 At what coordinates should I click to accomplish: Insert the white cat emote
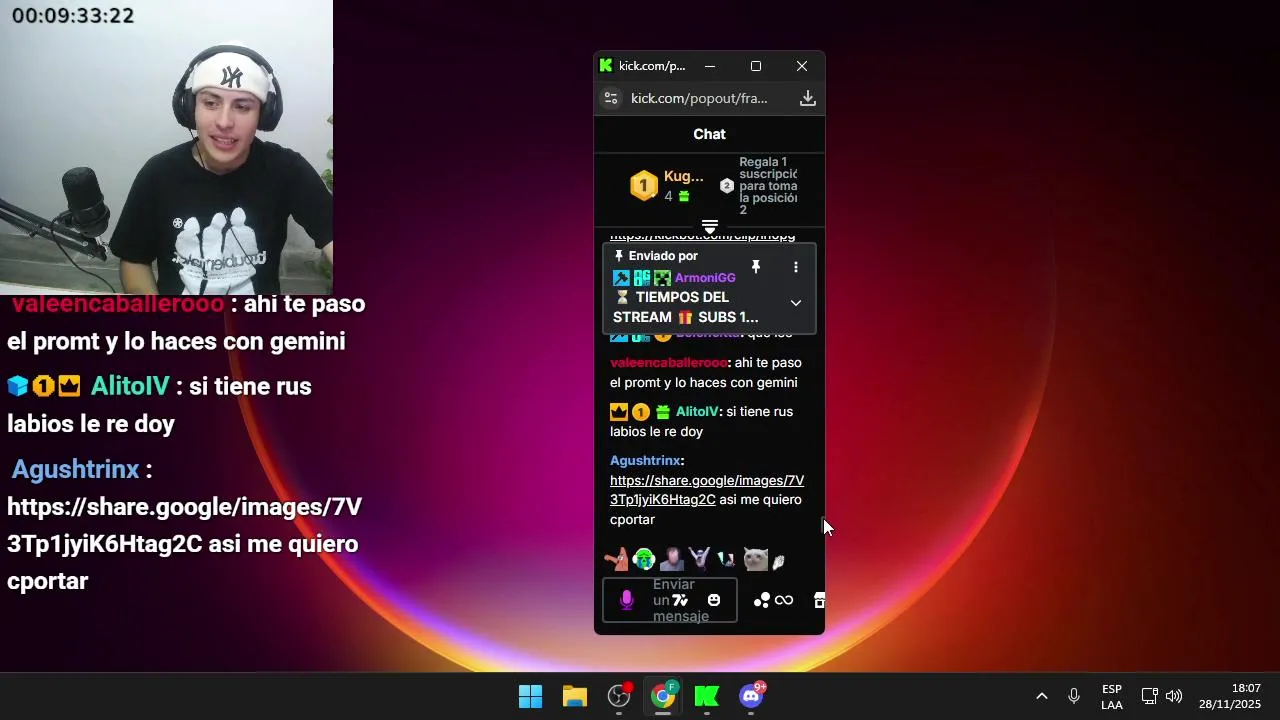[756, 560]
